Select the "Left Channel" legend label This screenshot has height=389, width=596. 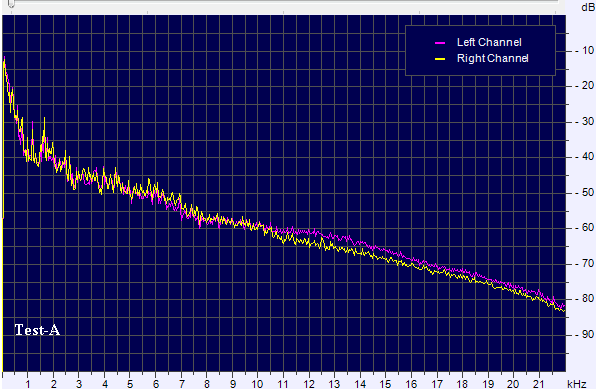[489, 42]
